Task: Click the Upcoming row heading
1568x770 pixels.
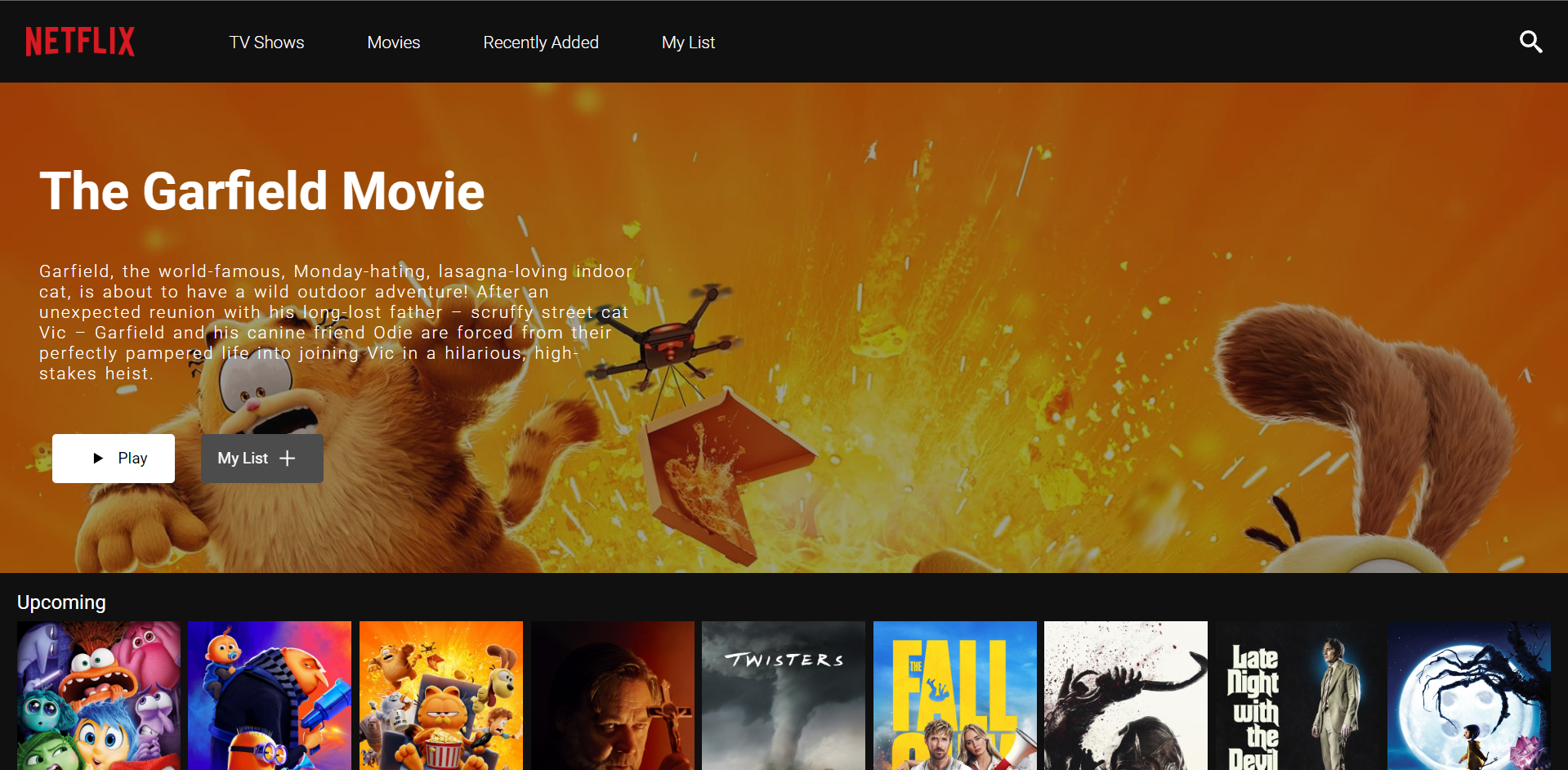Action: pos(61,602)
